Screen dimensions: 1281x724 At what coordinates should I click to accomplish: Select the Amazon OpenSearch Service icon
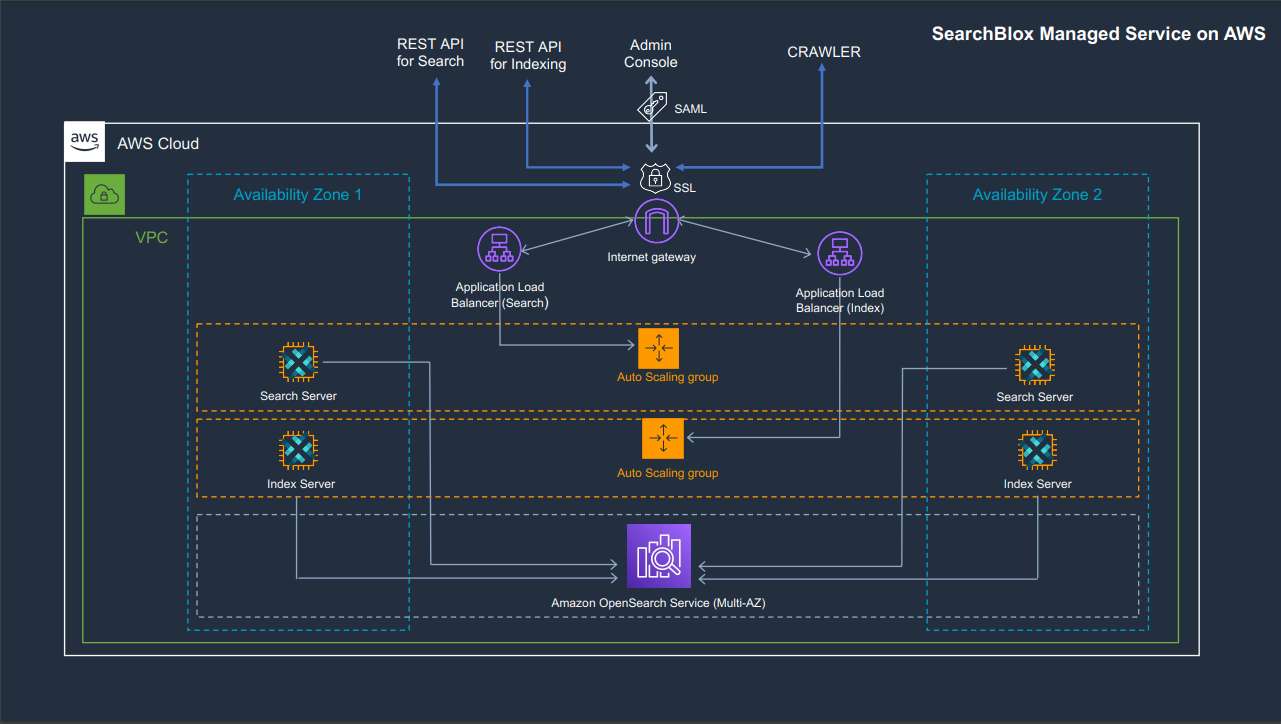coord(659,555)
